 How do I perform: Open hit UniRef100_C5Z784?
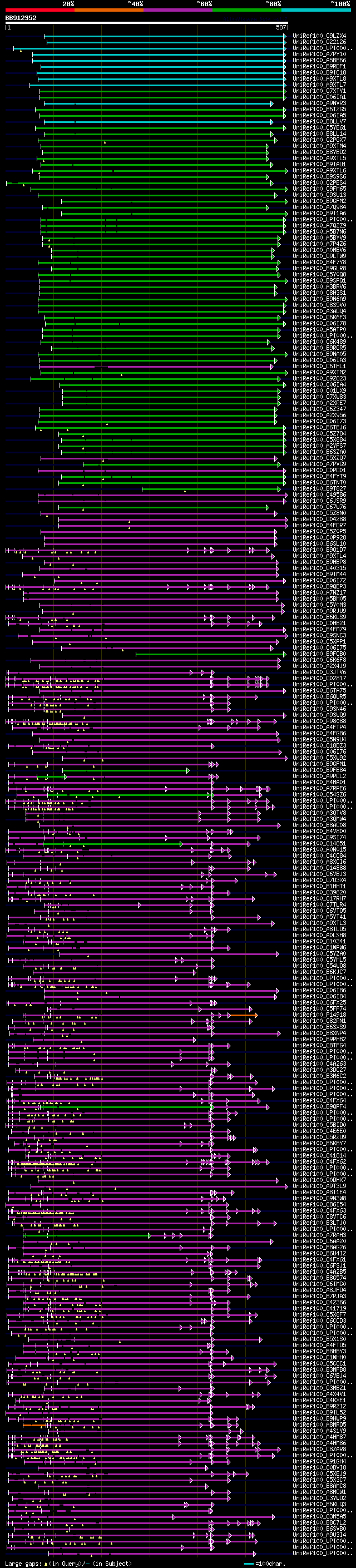pos(319,433)
